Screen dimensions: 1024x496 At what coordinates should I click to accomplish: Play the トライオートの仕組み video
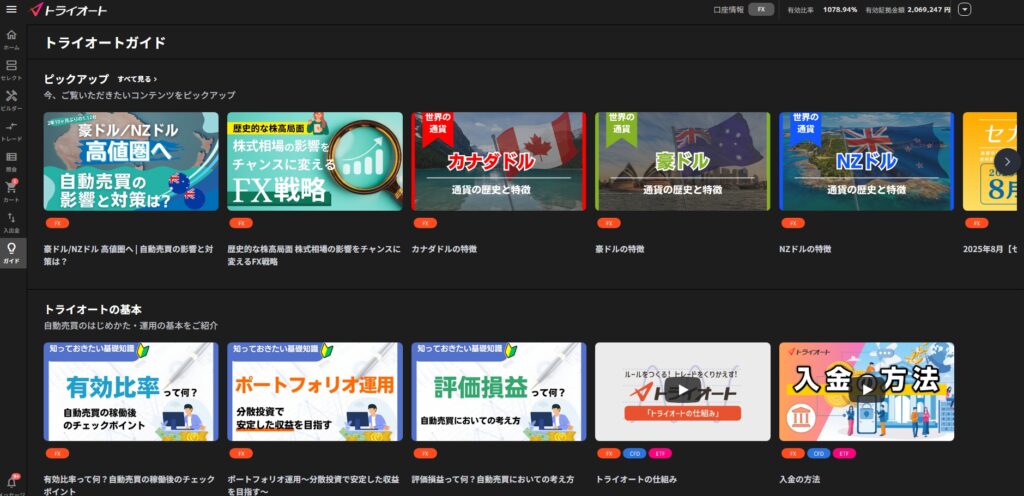(x=682, y=391)
